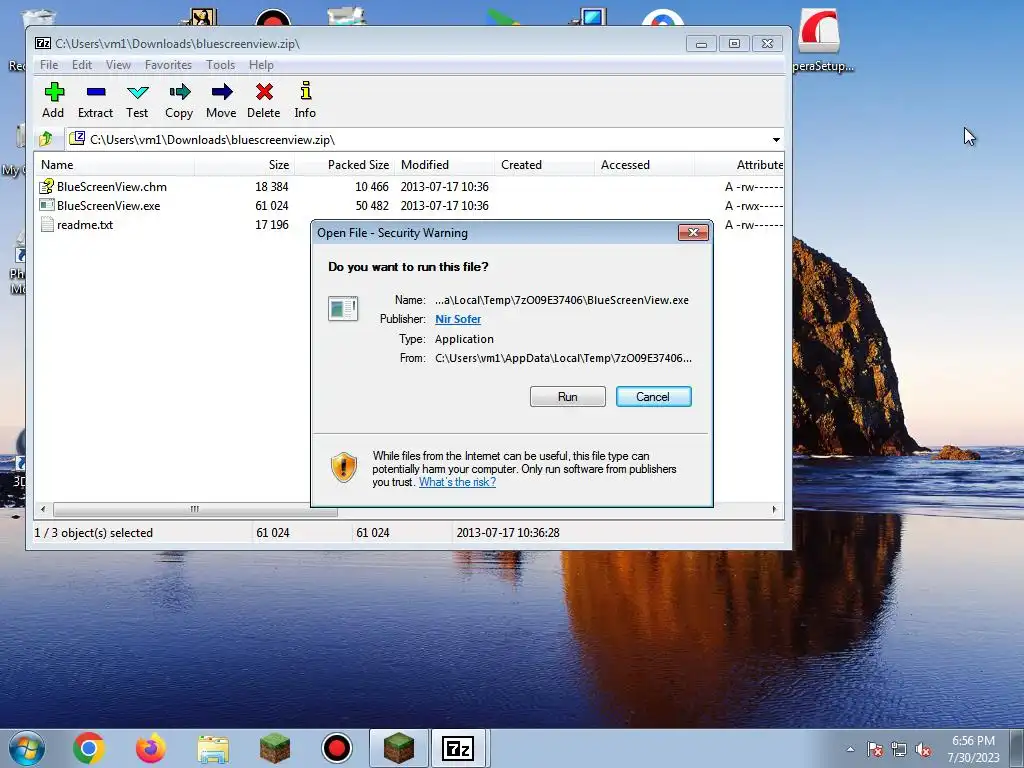The height and width of the screenshot is (768, 1024).
Task: Maximize the 7-Zip window
Action: 734,44
